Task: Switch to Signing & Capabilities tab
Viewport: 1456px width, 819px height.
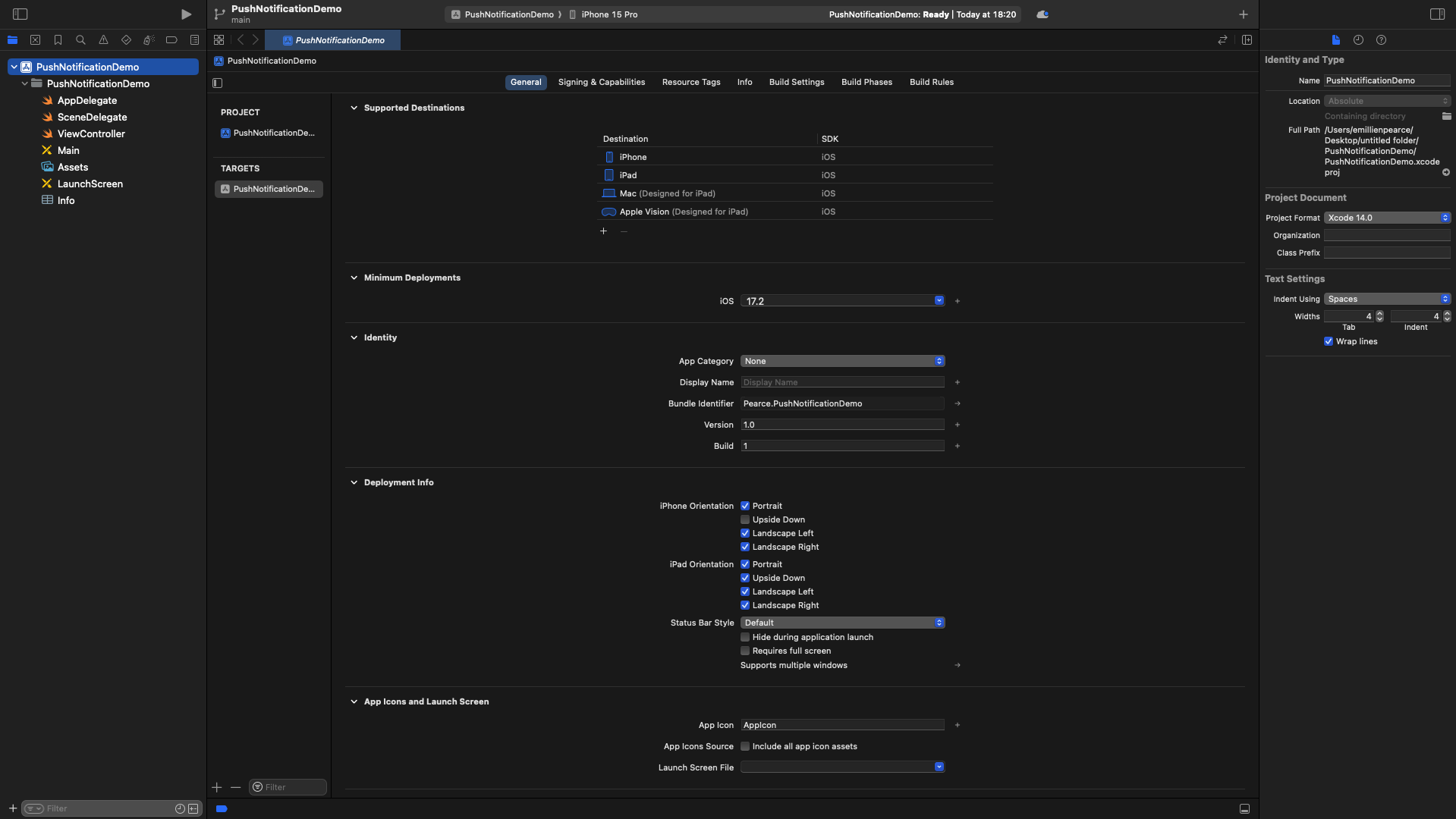Action: [x=601, y=82]
